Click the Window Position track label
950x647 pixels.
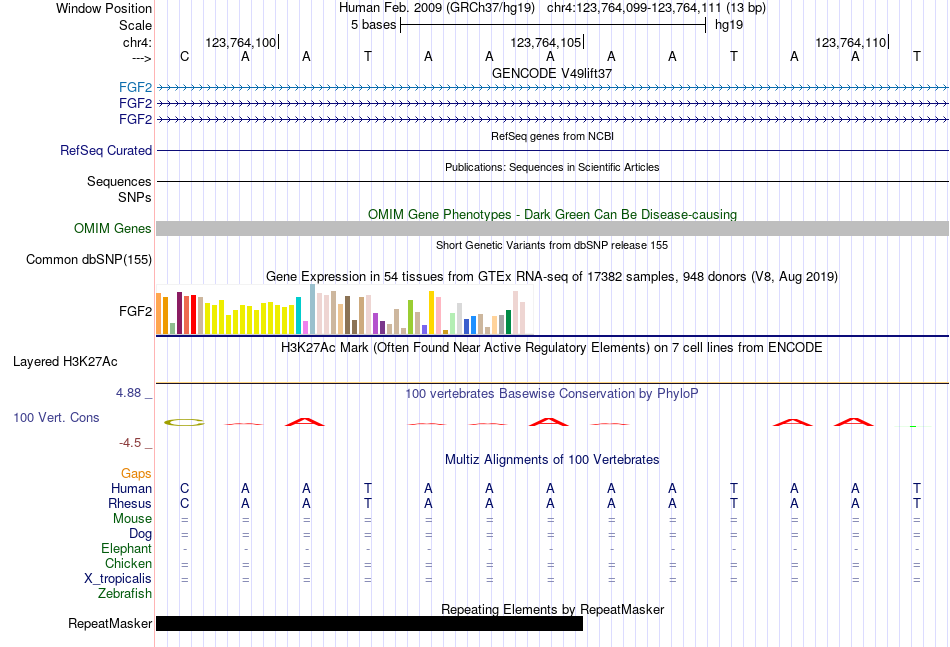click(104, 8)
